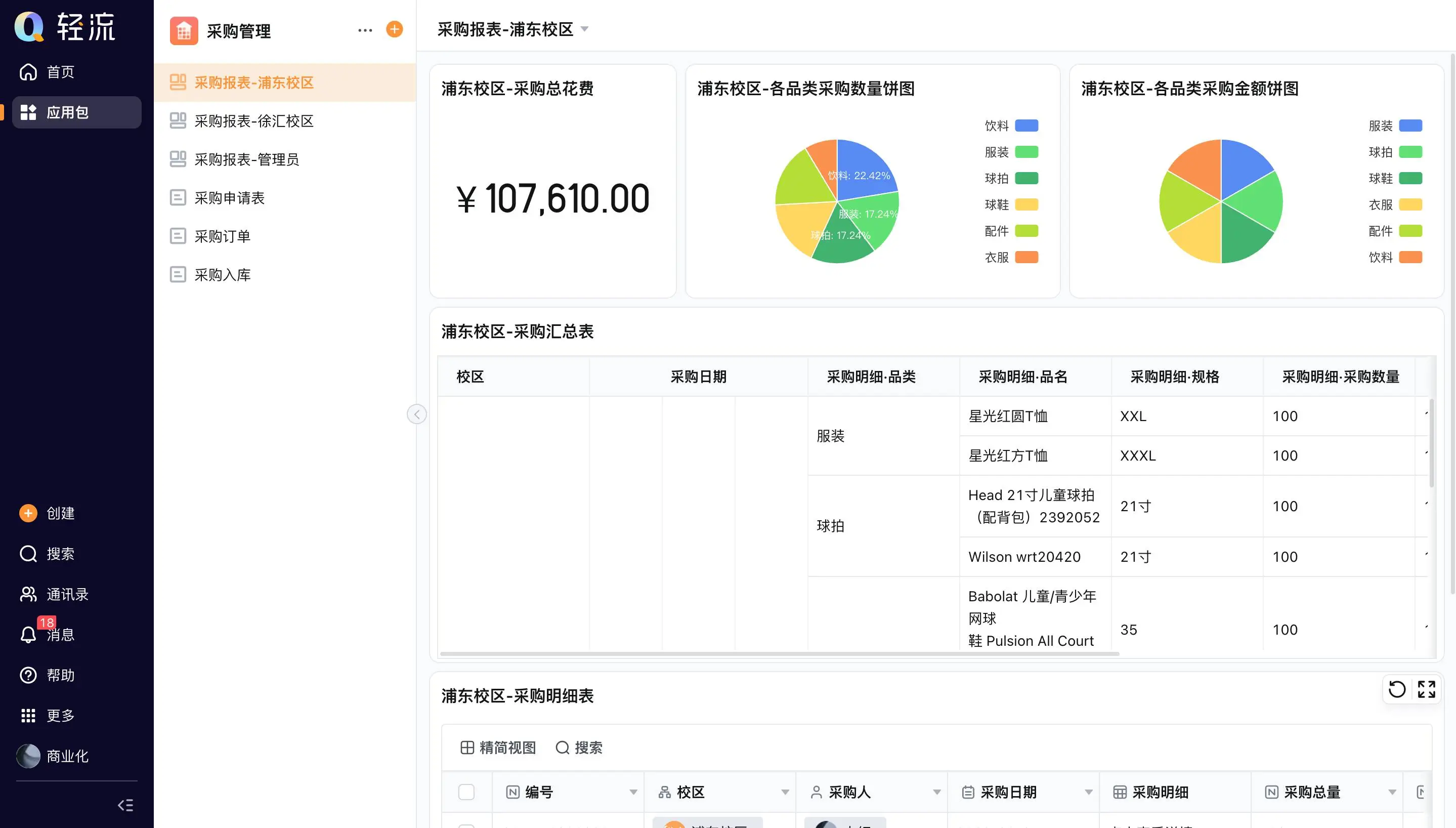Expand 采购明细表 to fullscreen

coord(1427,689)
